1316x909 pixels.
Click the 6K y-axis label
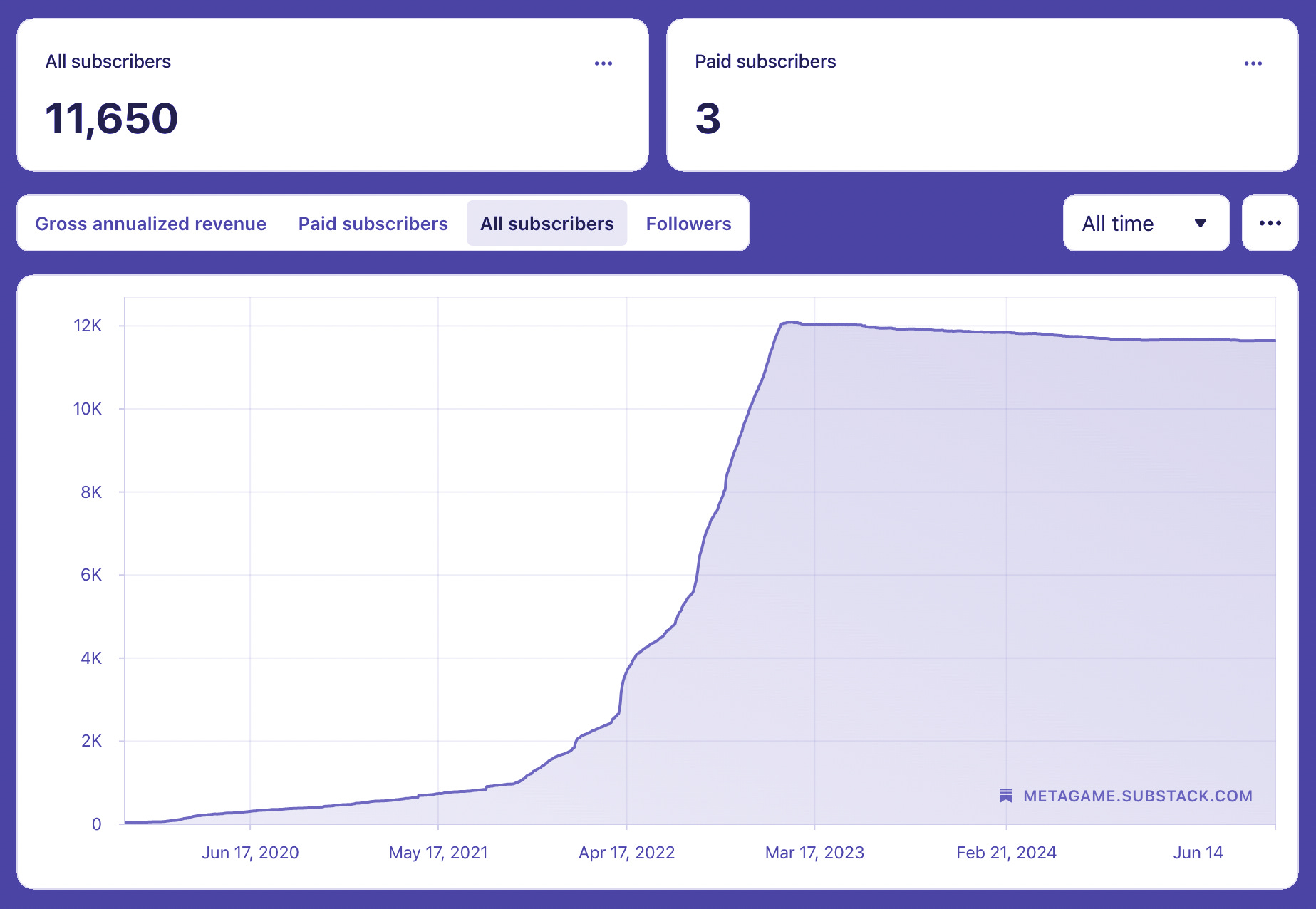pyautogui.click(x=91, y=575)
